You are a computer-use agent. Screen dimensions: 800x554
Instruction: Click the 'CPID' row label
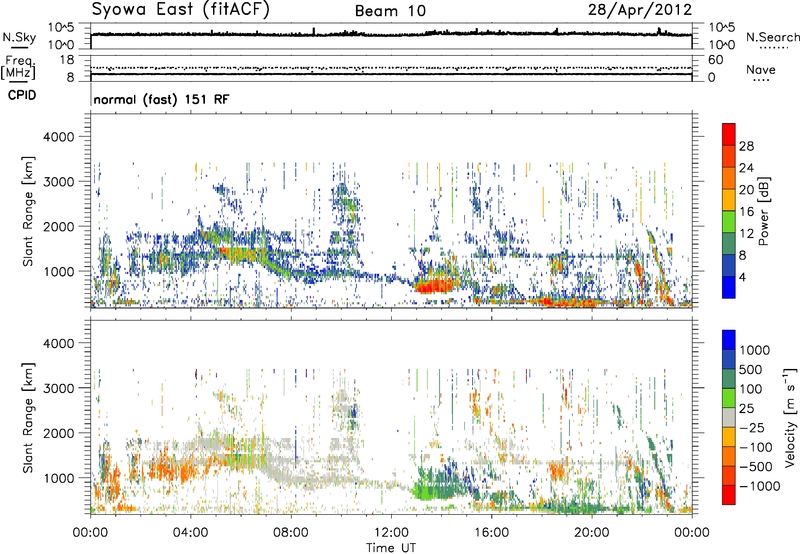point(22,95)
